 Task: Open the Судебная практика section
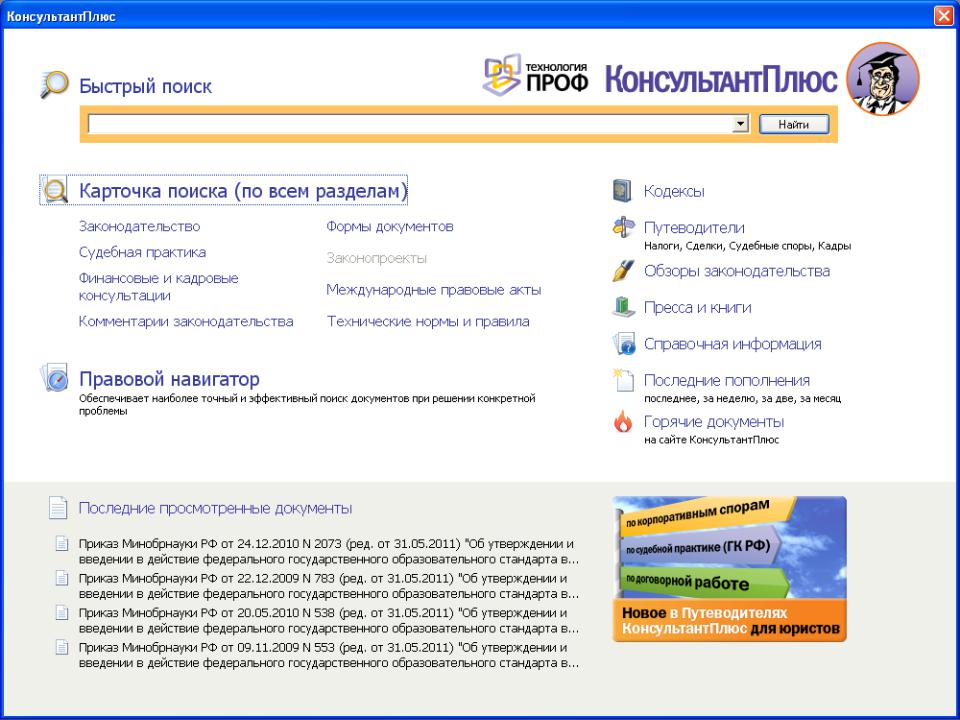point(142,252)
